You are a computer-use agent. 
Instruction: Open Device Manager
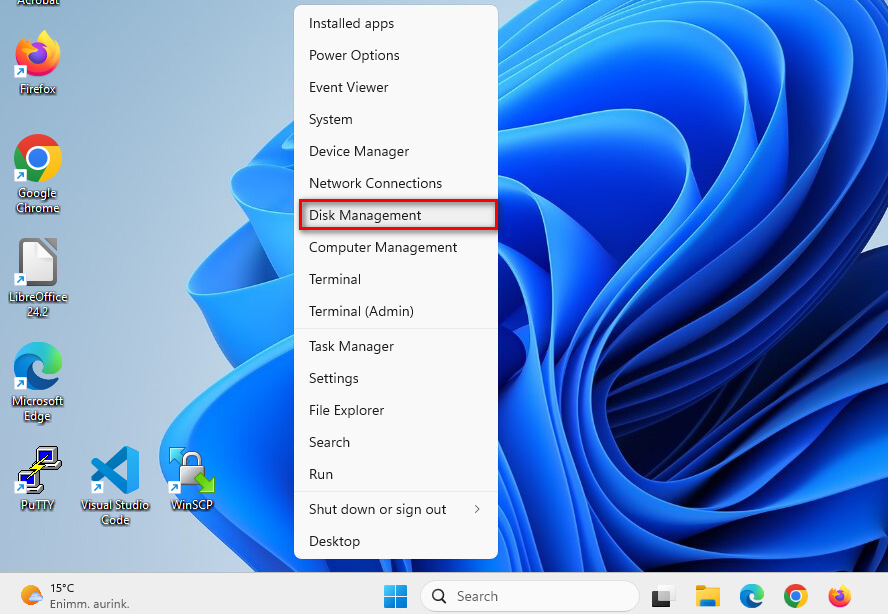click(x=358, y=151)
